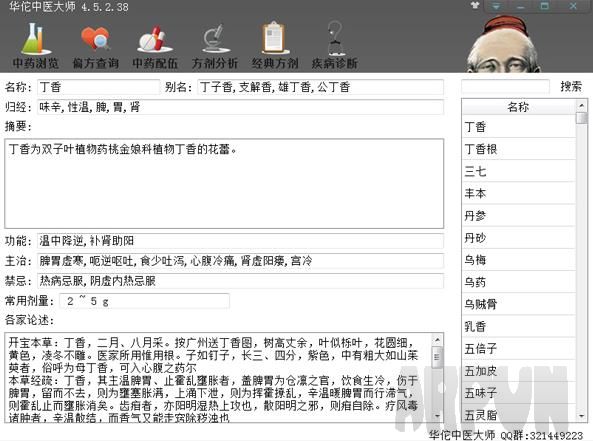This screenshot has width=593, height=441.
Task: Open 方剂分析 microscope icon
Action: (215, 39)
